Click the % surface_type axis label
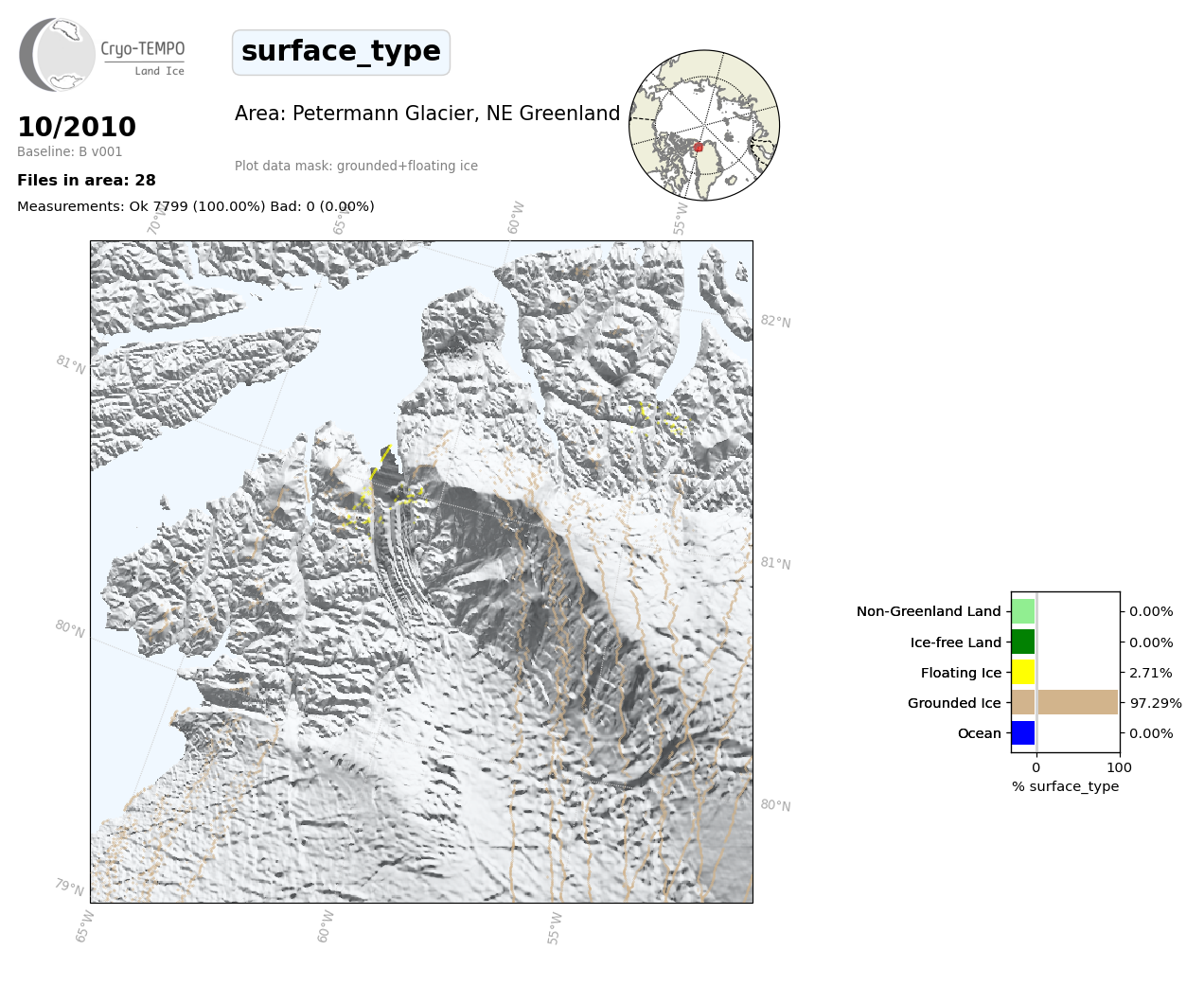The width and height of the screenshot is (1204, 1003). click(x=1065, y=786)
